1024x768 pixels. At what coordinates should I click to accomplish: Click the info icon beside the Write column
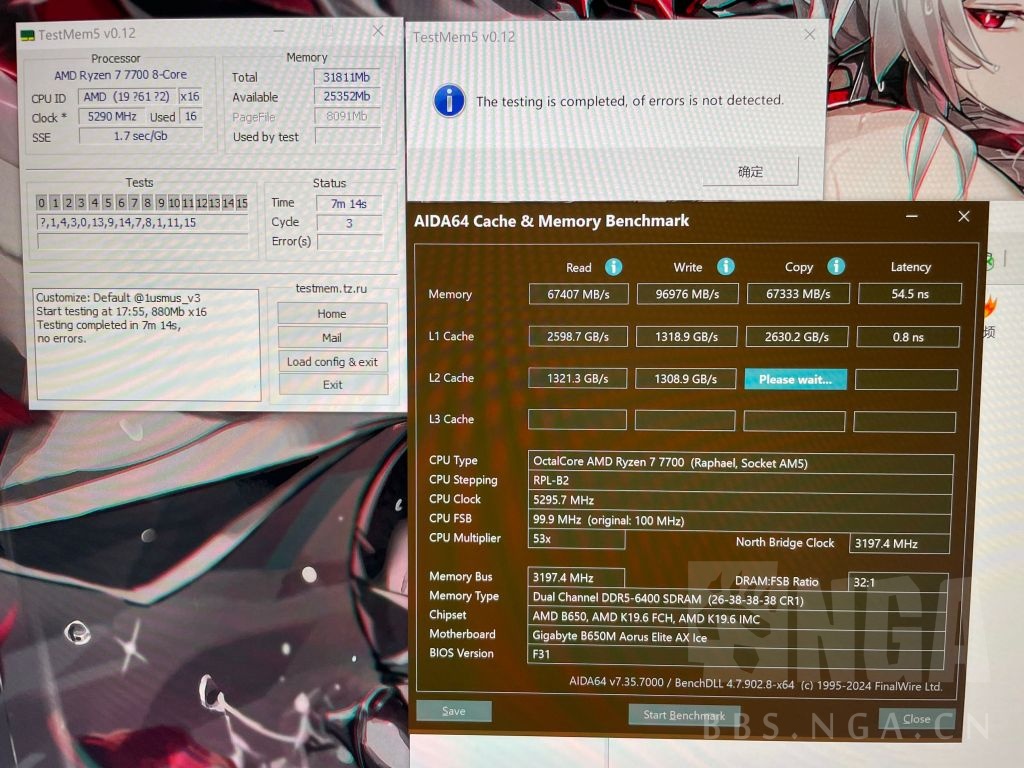(726, 267)
